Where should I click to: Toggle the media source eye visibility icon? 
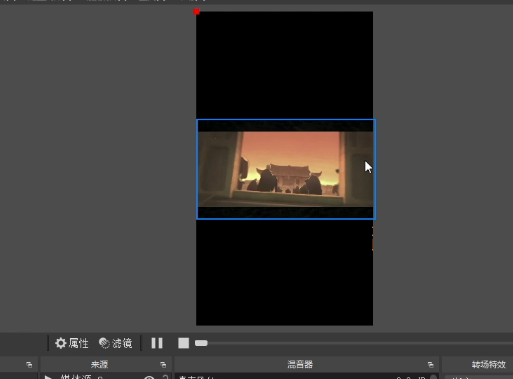pyautogui.click(x=149, y=377)
